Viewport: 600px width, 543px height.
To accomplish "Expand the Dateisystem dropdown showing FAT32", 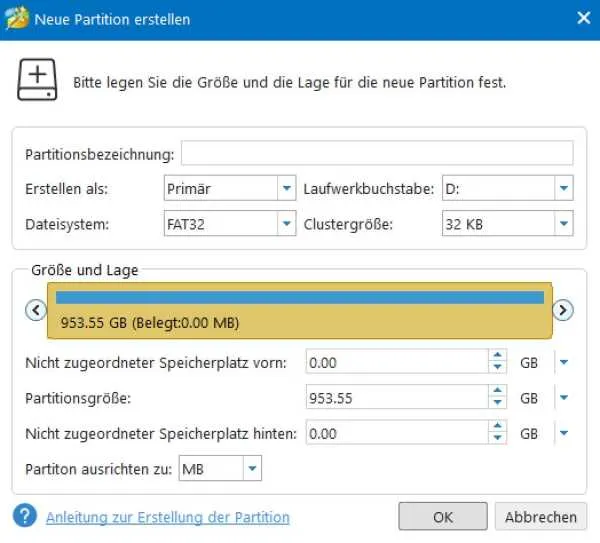I will pyautogui.click(x=287, y=223).
